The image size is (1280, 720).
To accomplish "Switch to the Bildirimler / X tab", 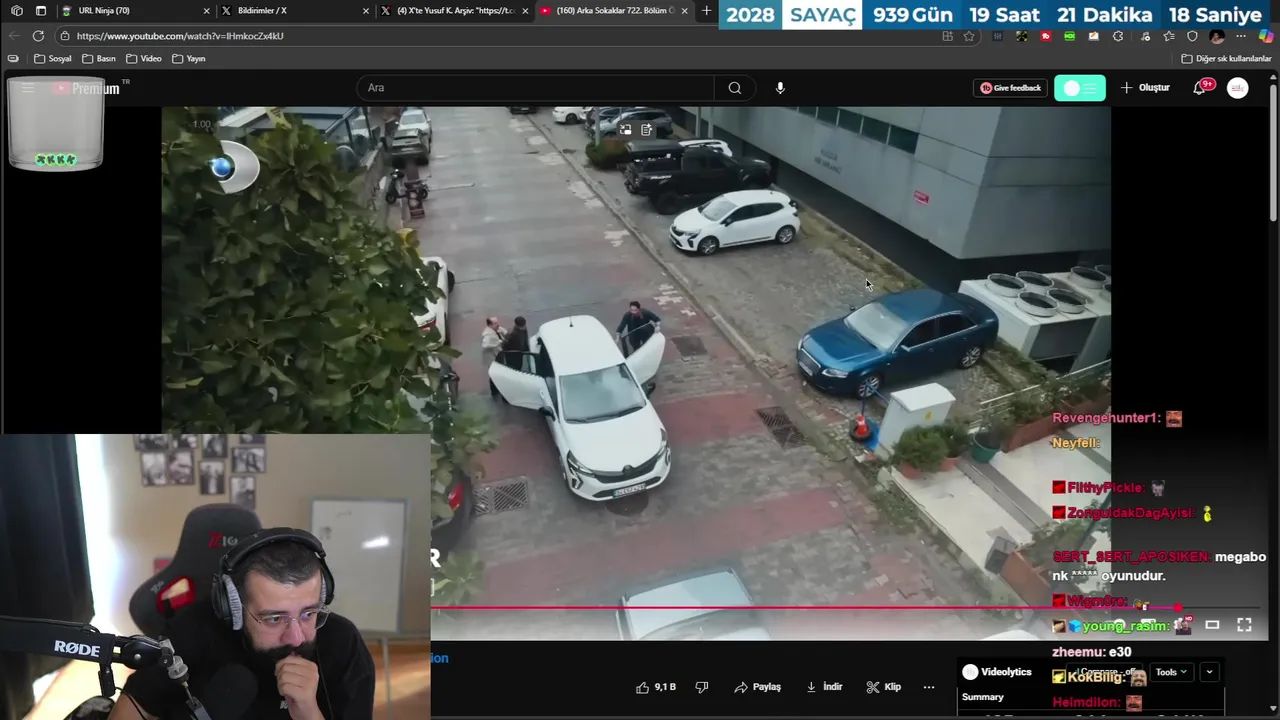I will 295,11.
